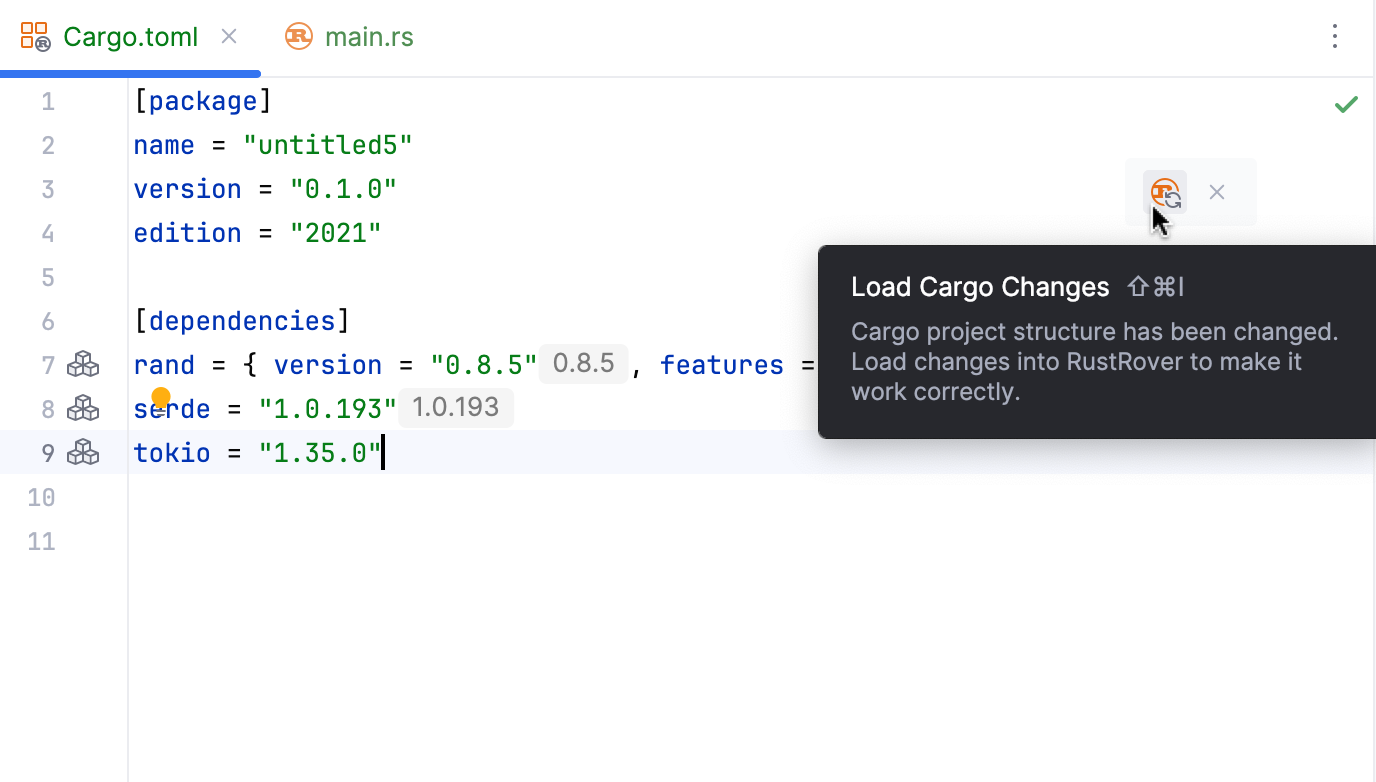Select the Cargo.toml tab

(x=130, y=36)
